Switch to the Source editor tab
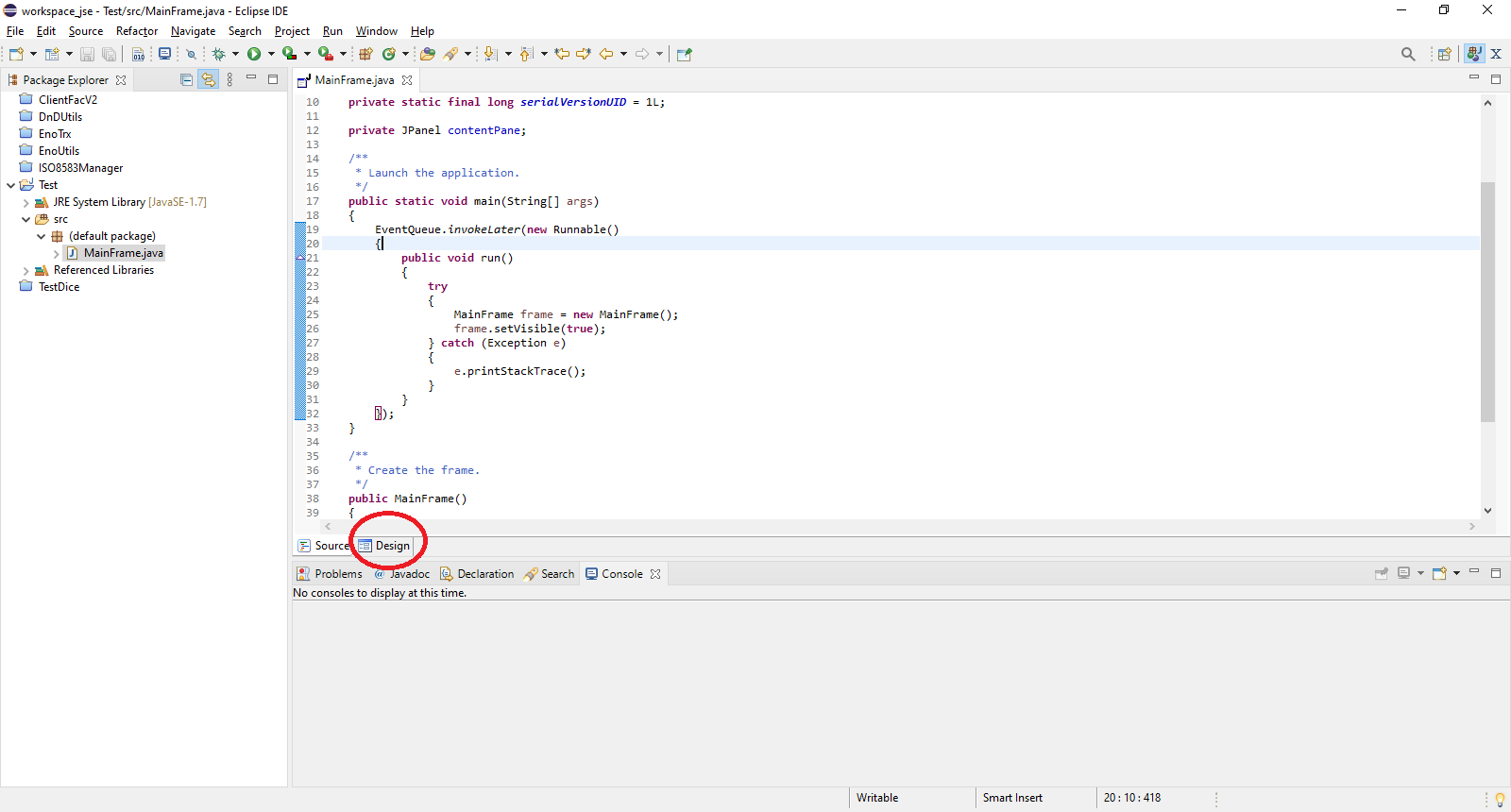This screenshot has height=812, width=1511. click(323, 546)
